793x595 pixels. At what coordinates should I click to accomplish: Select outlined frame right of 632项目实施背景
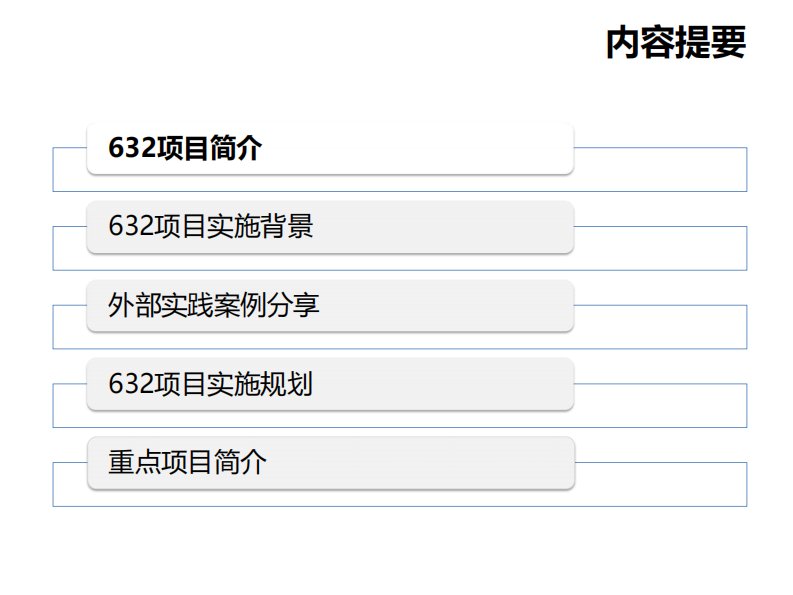point(660,248)
